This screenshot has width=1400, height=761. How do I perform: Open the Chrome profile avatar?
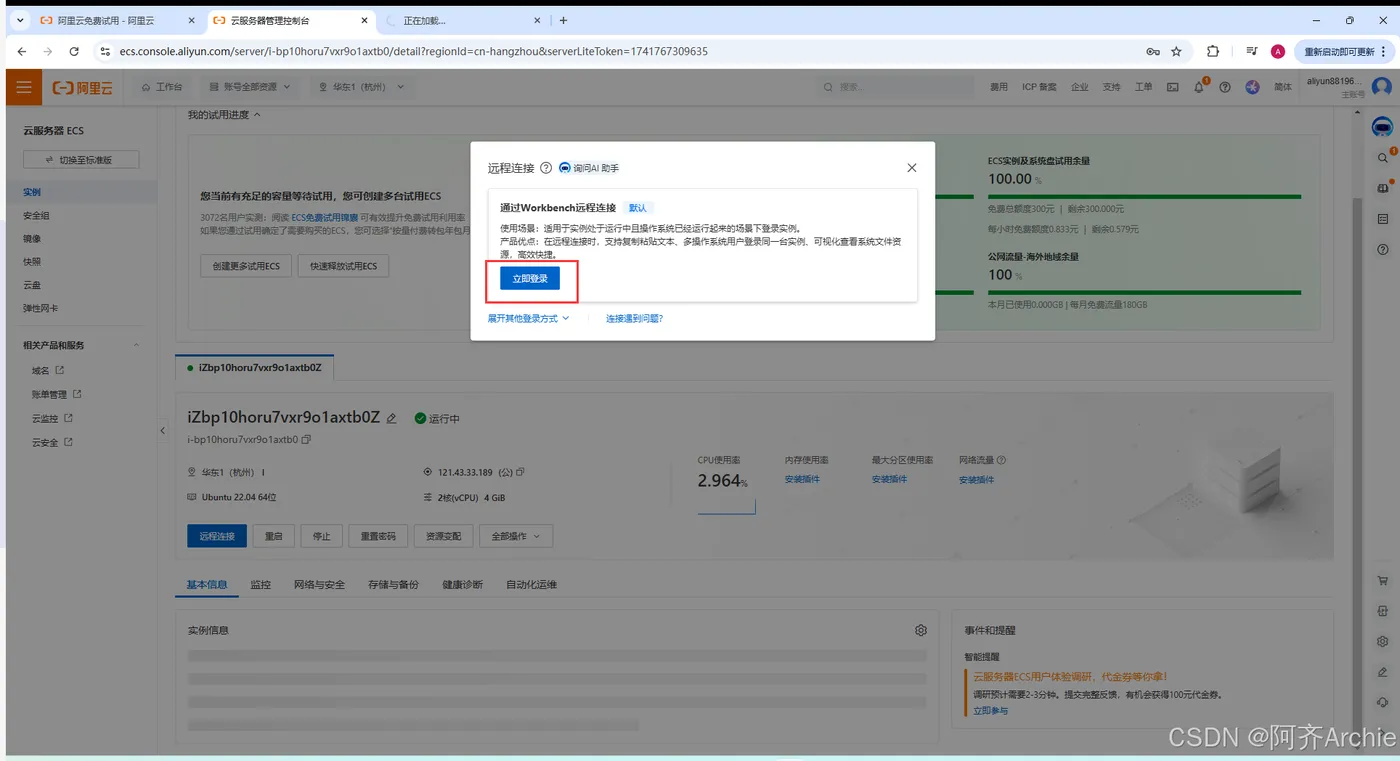tap(1278, 51)
